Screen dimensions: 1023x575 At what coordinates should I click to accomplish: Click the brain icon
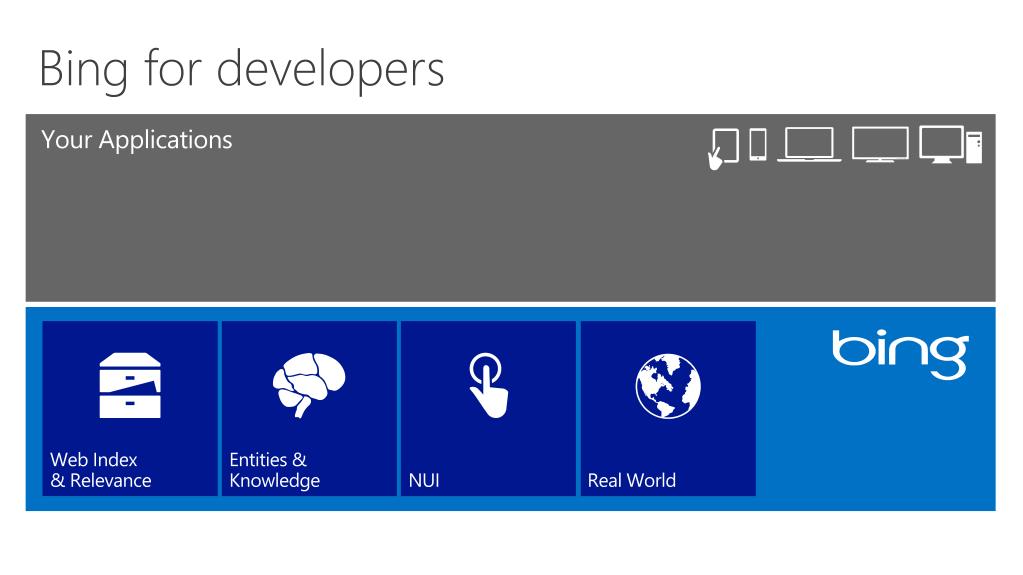tap(309, 385)
